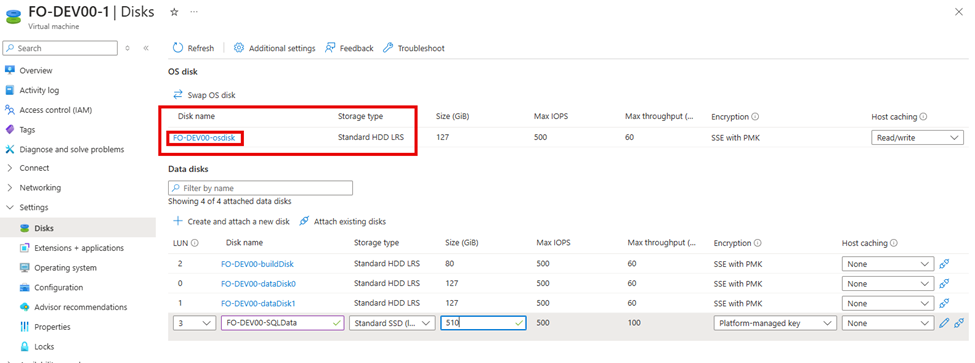Favorite this page with the star icon
Viewport: 975px width, 363px height.
(174, 12)
